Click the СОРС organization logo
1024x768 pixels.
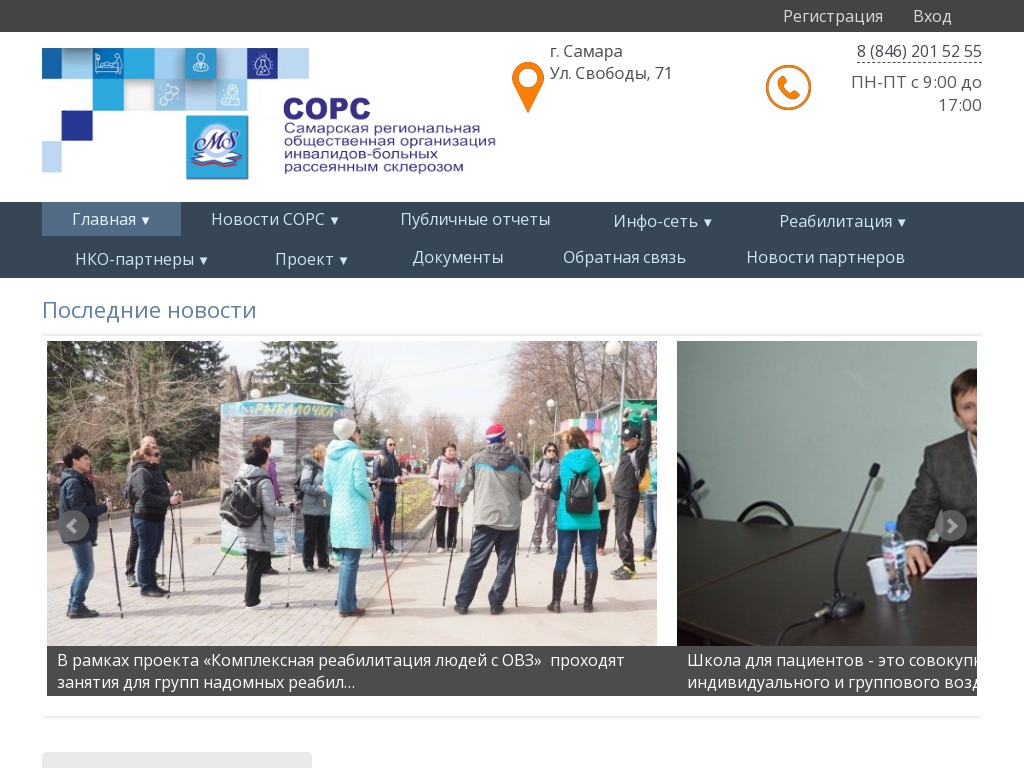(268, 114)
